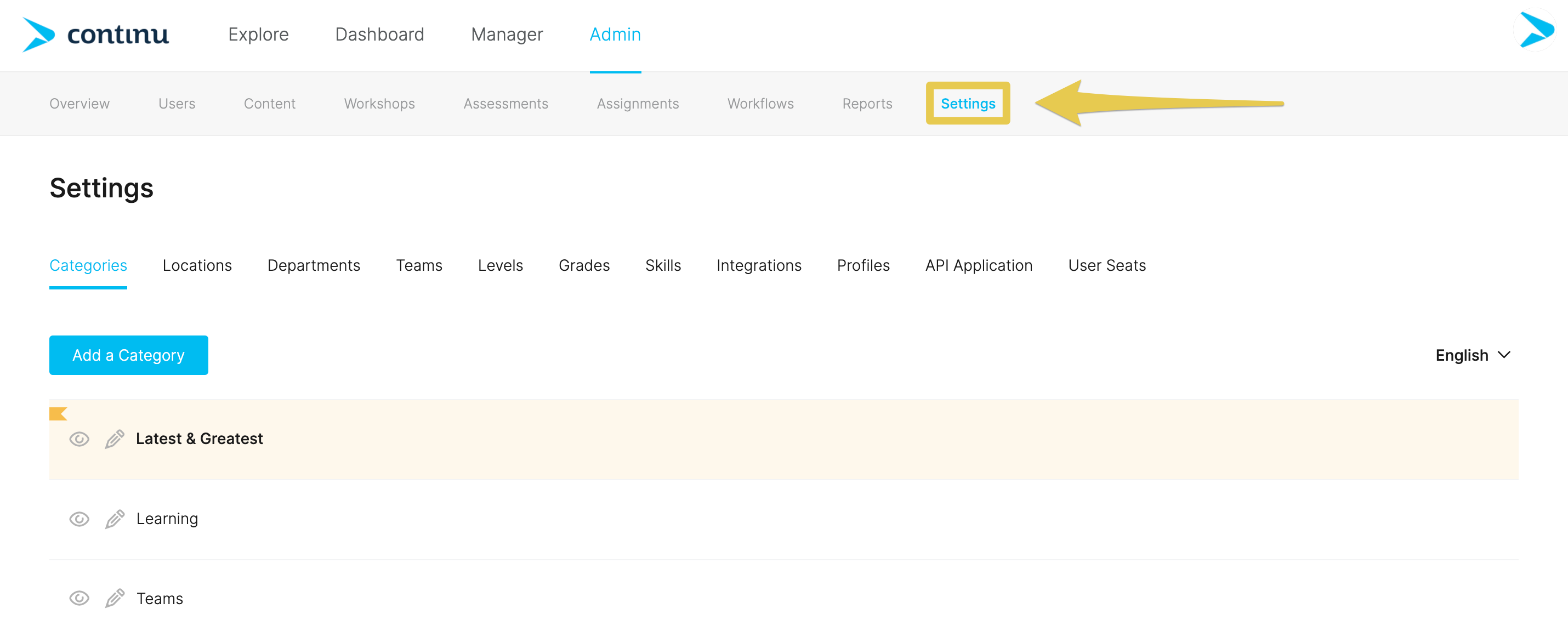Viewport: 1568px width, 637px height.
Task: Switch to the Integrations settings tab
Action: pos(758,266)
